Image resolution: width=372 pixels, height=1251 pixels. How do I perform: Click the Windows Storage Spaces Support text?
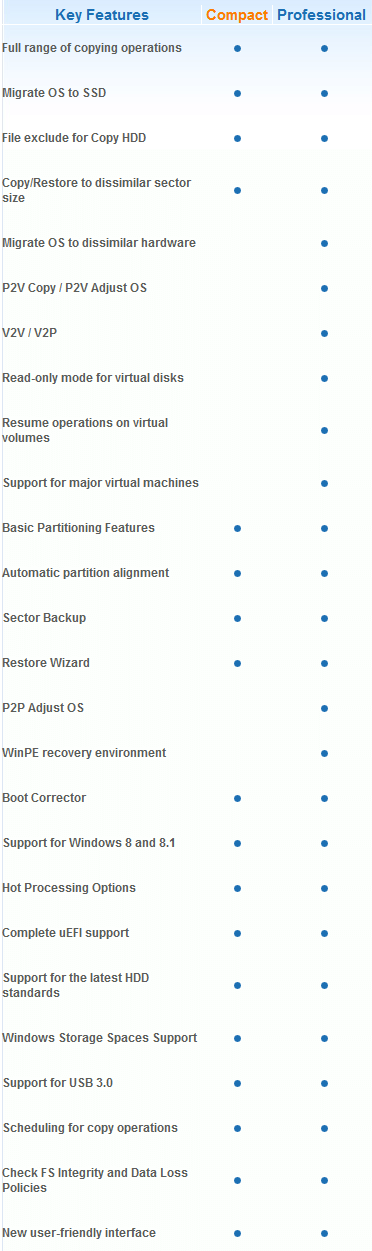pos(100,1038)
